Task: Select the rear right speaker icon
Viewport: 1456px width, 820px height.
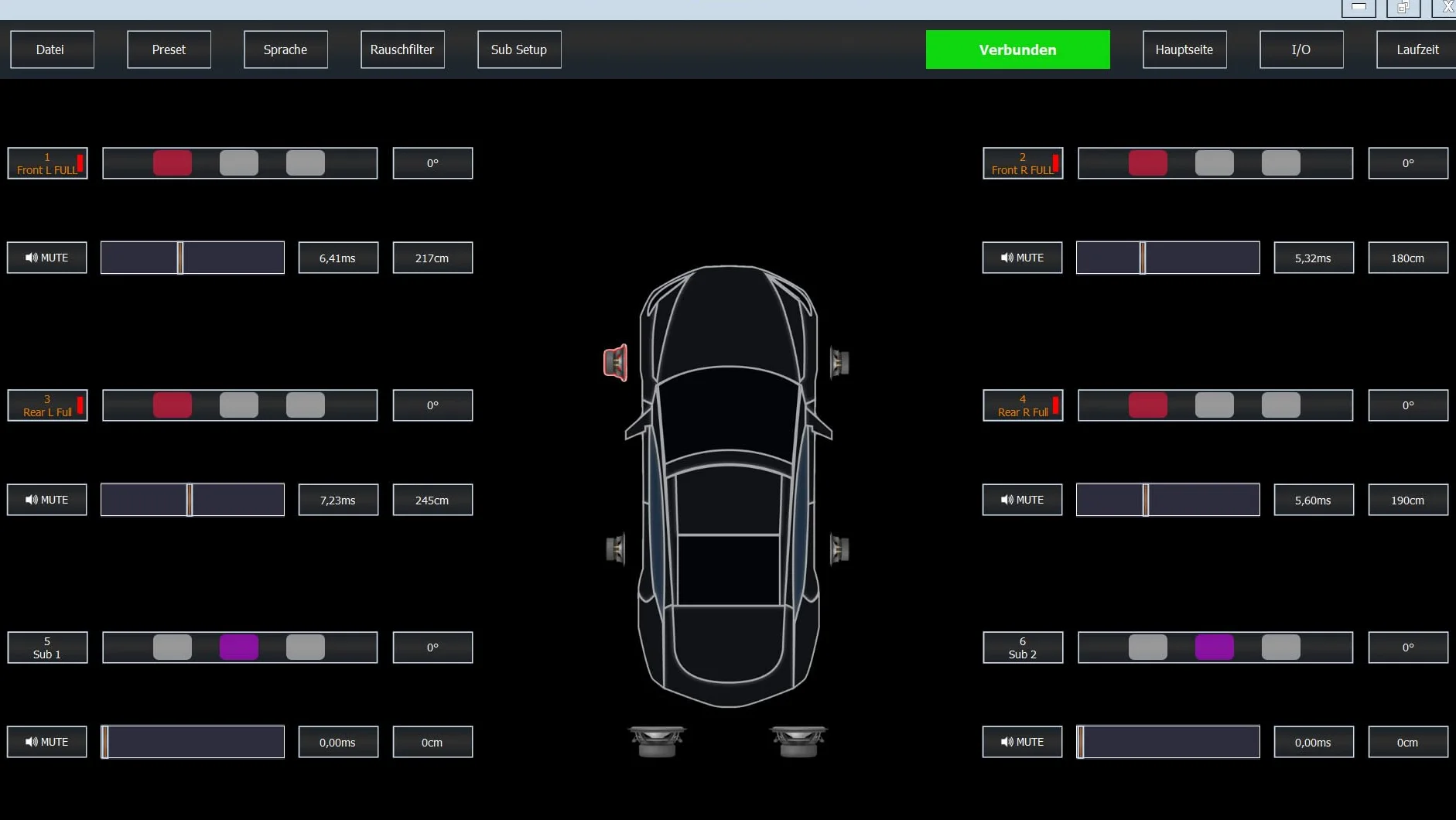Action: 840,550
